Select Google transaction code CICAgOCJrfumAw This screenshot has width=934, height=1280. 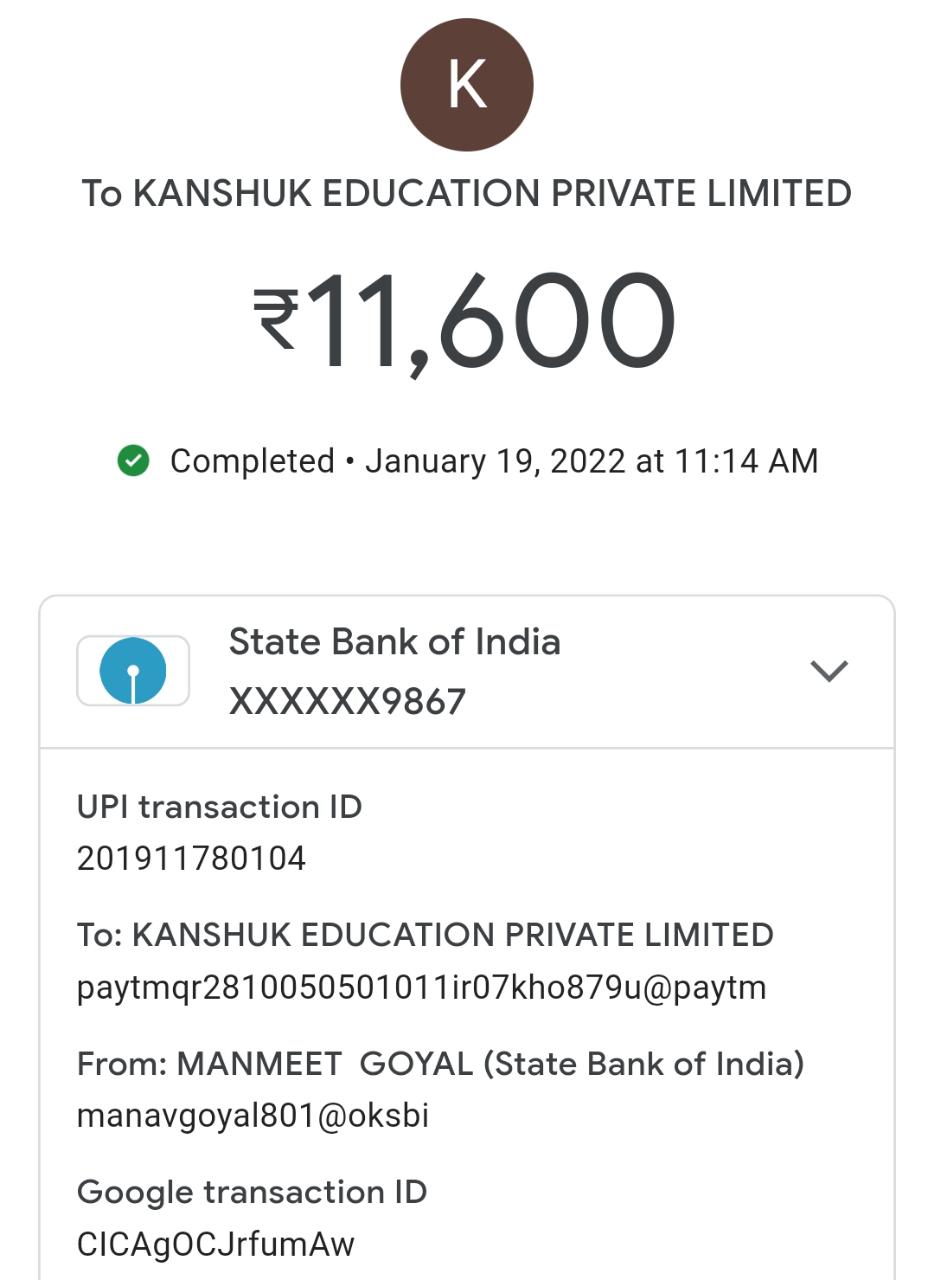pyautogui.click(x=216, y=1244)
